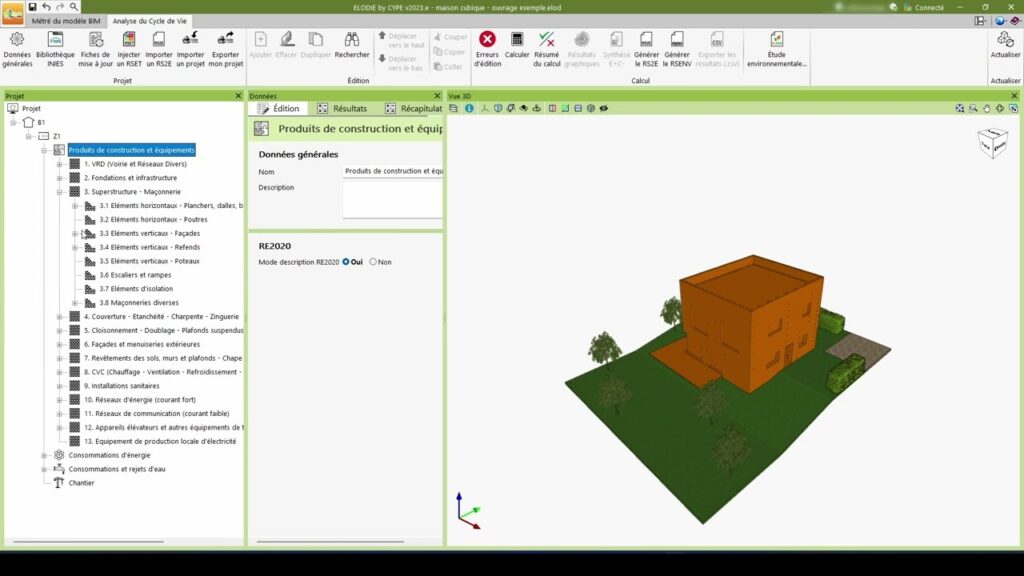Select Oui for Mode description RE2020
This screenshot has height=576, width=1024.
pyautogui.click(x=346, y=262)
